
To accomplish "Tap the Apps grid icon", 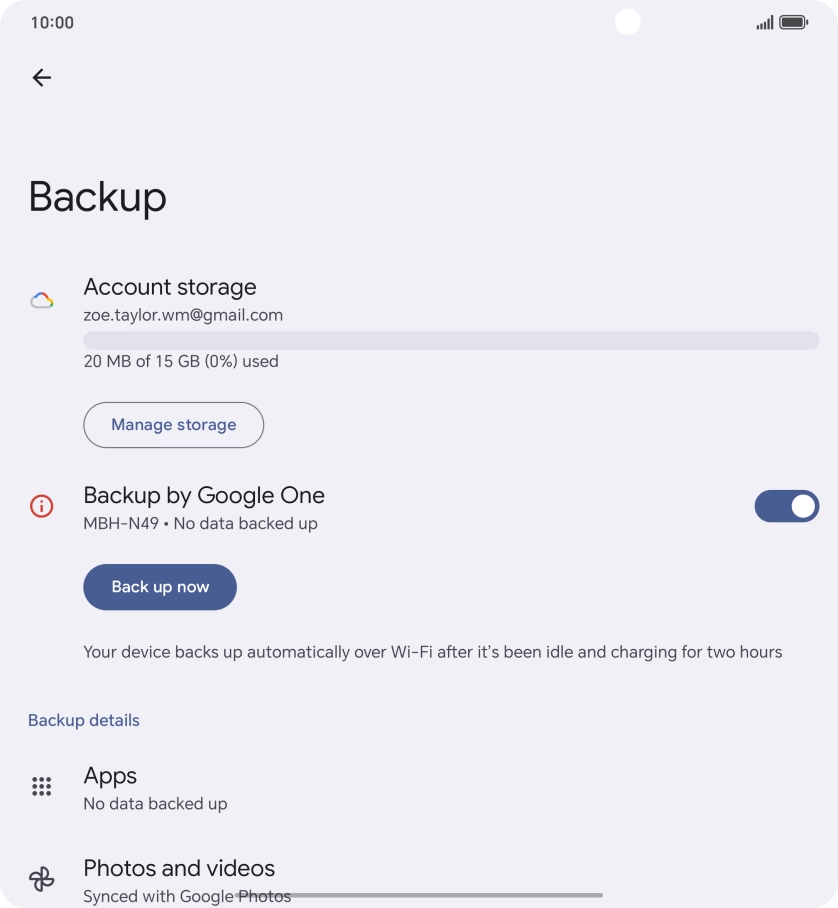I will coord(41,787).
